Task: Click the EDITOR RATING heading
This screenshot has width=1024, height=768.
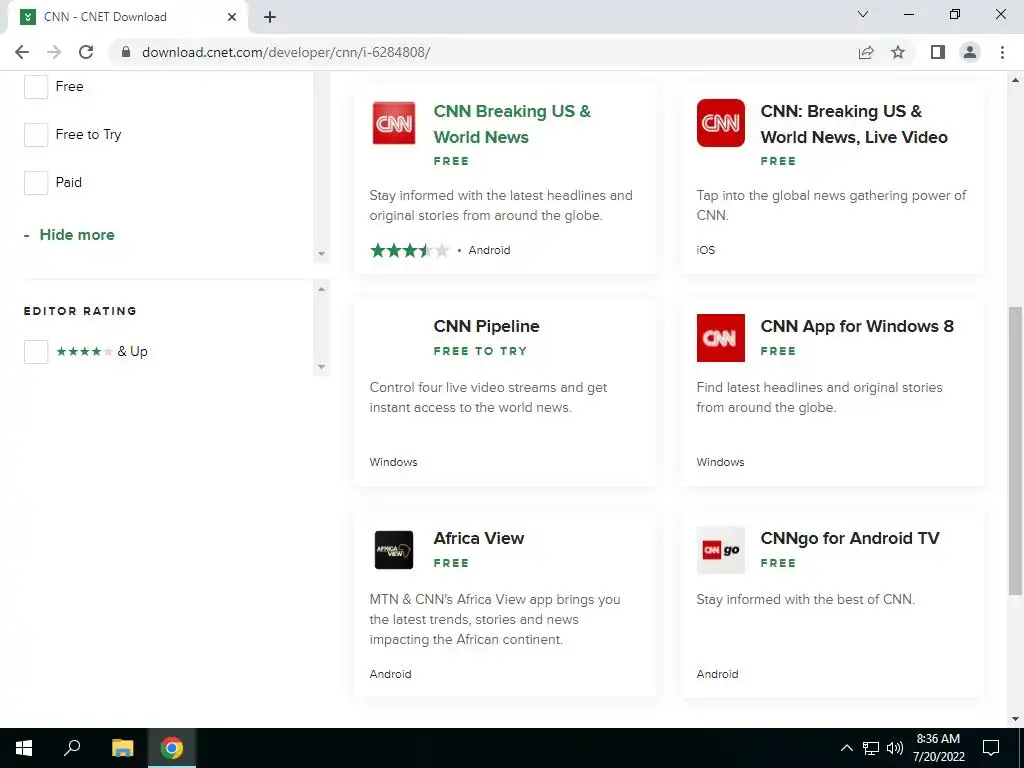Action: pos(80,311)
